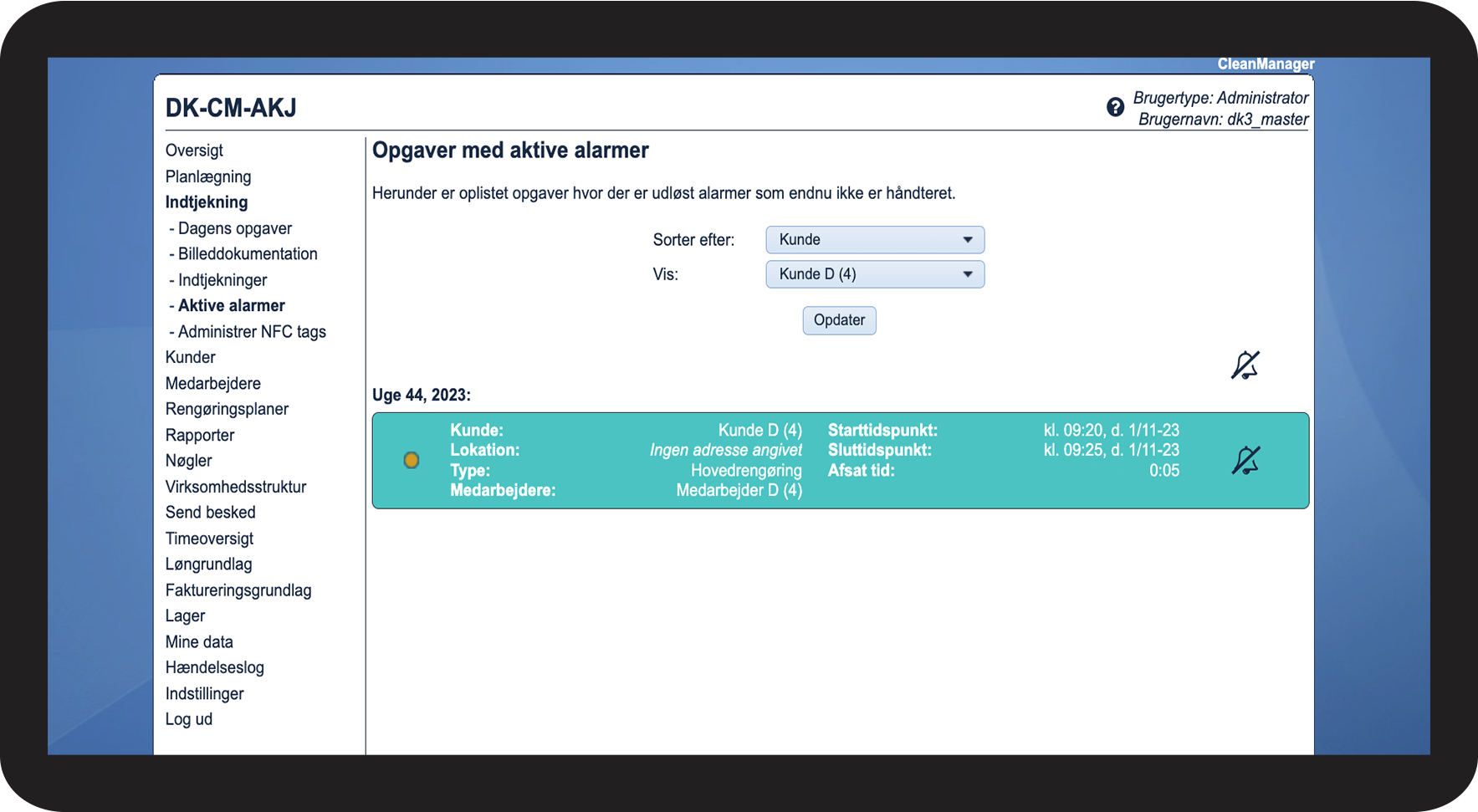
Task: Open Indstillinger settings page
Action: (x=205, y=693)
